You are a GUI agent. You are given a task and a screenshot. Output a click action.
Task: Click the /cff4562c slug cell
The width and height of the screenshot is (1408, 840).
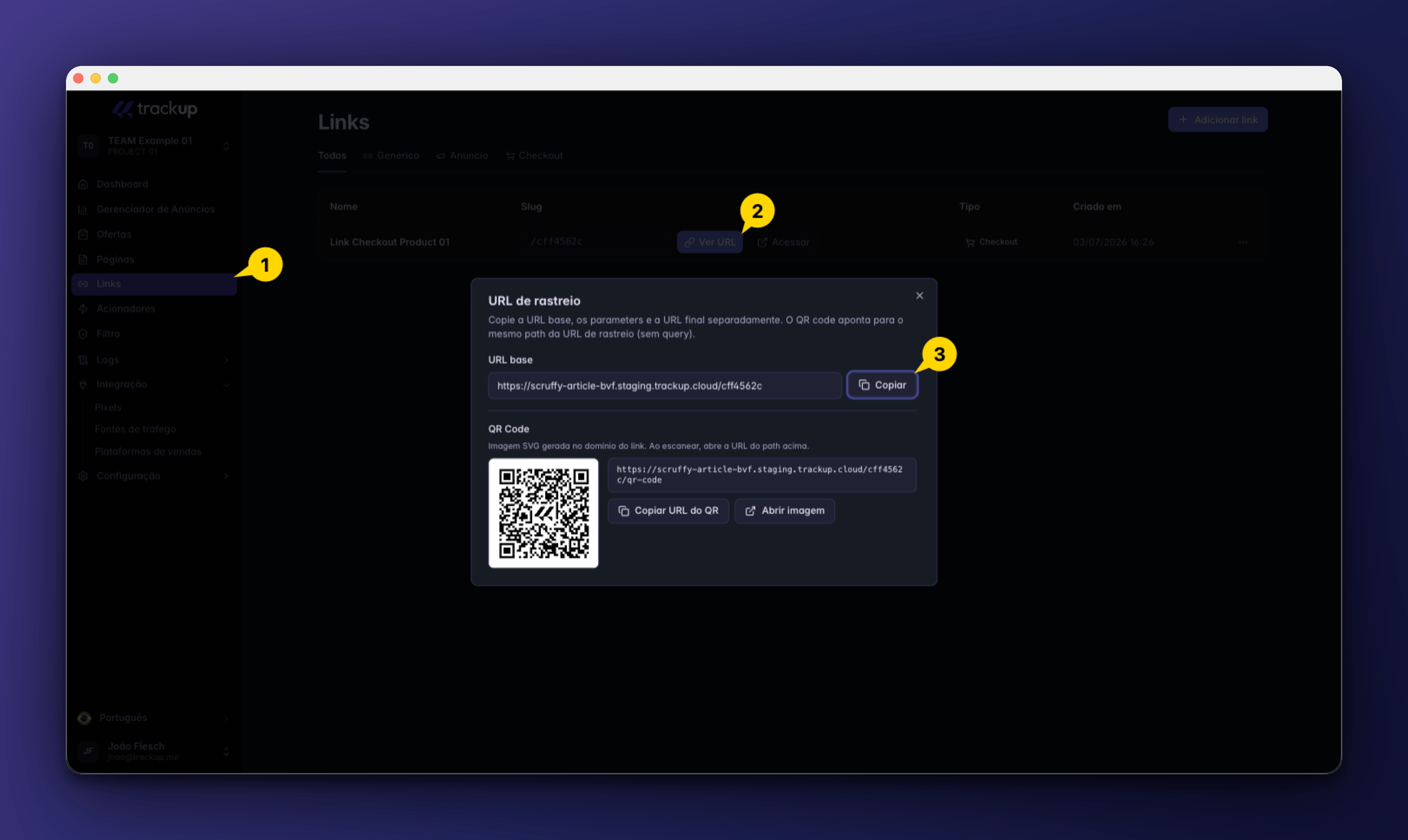pyautogui.click(x=557, y=242)
